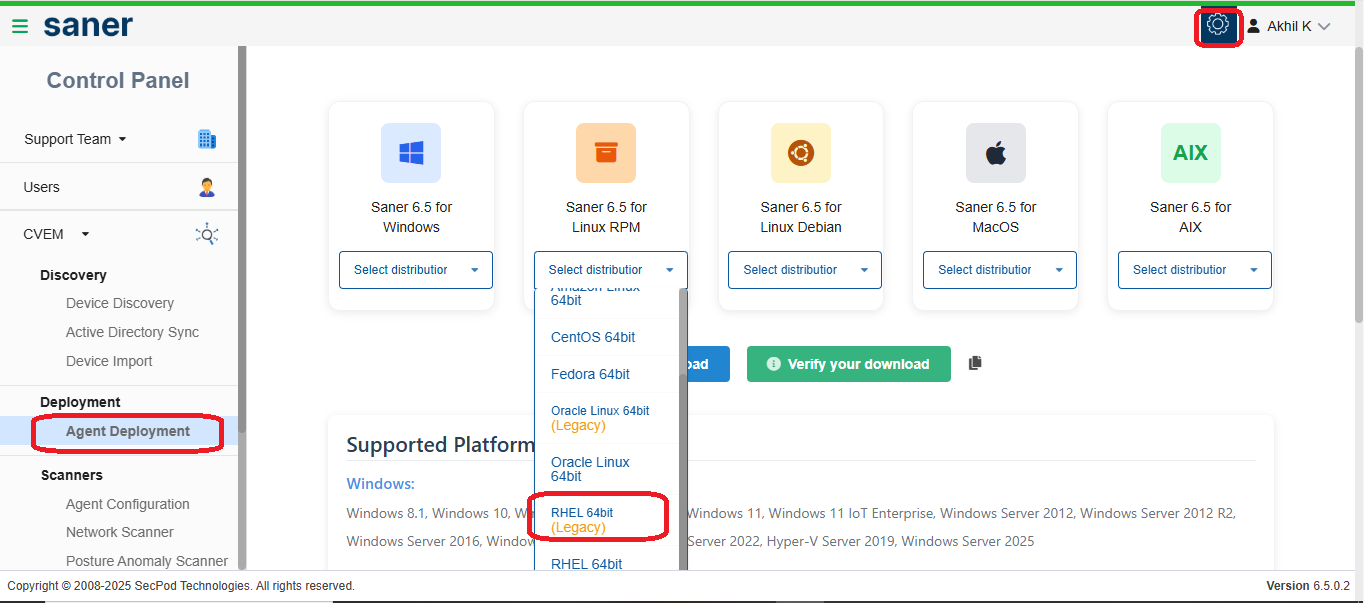Click the AIX icon
This screenshot has height=603, width=1364.
tap(1190, 153)
